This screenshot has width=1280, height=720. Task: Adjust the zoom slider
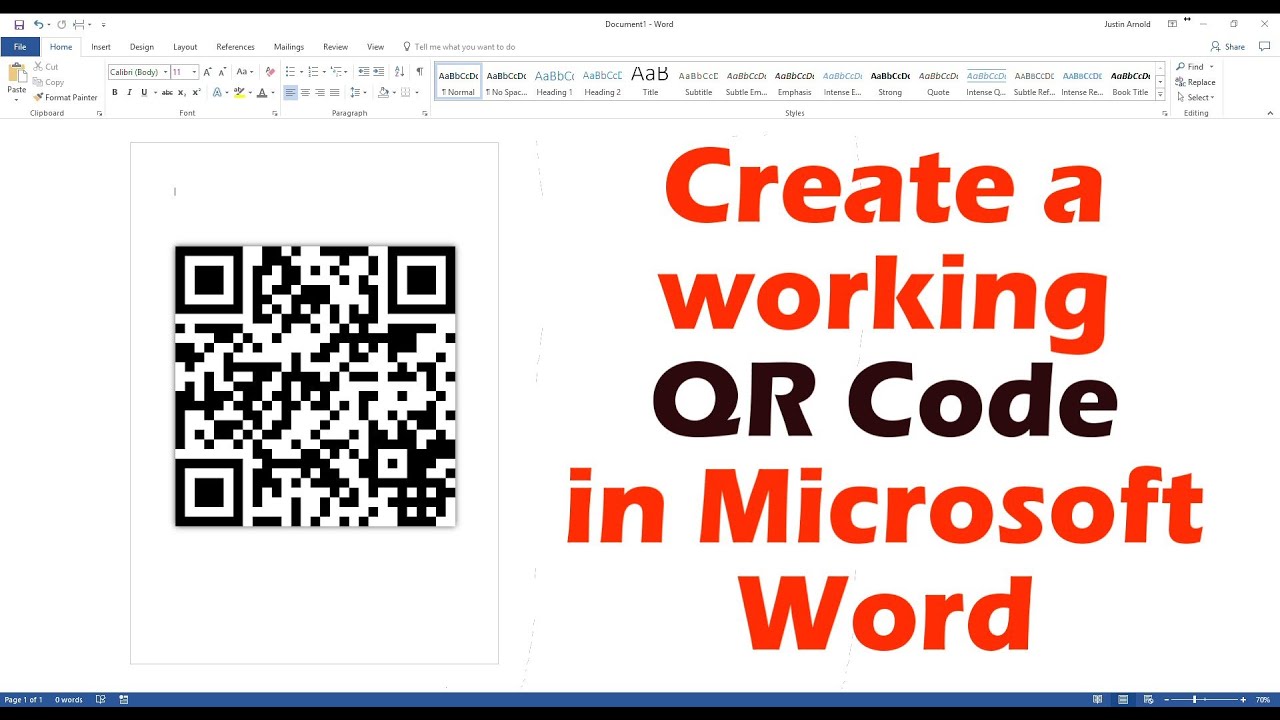(1195, 700)
